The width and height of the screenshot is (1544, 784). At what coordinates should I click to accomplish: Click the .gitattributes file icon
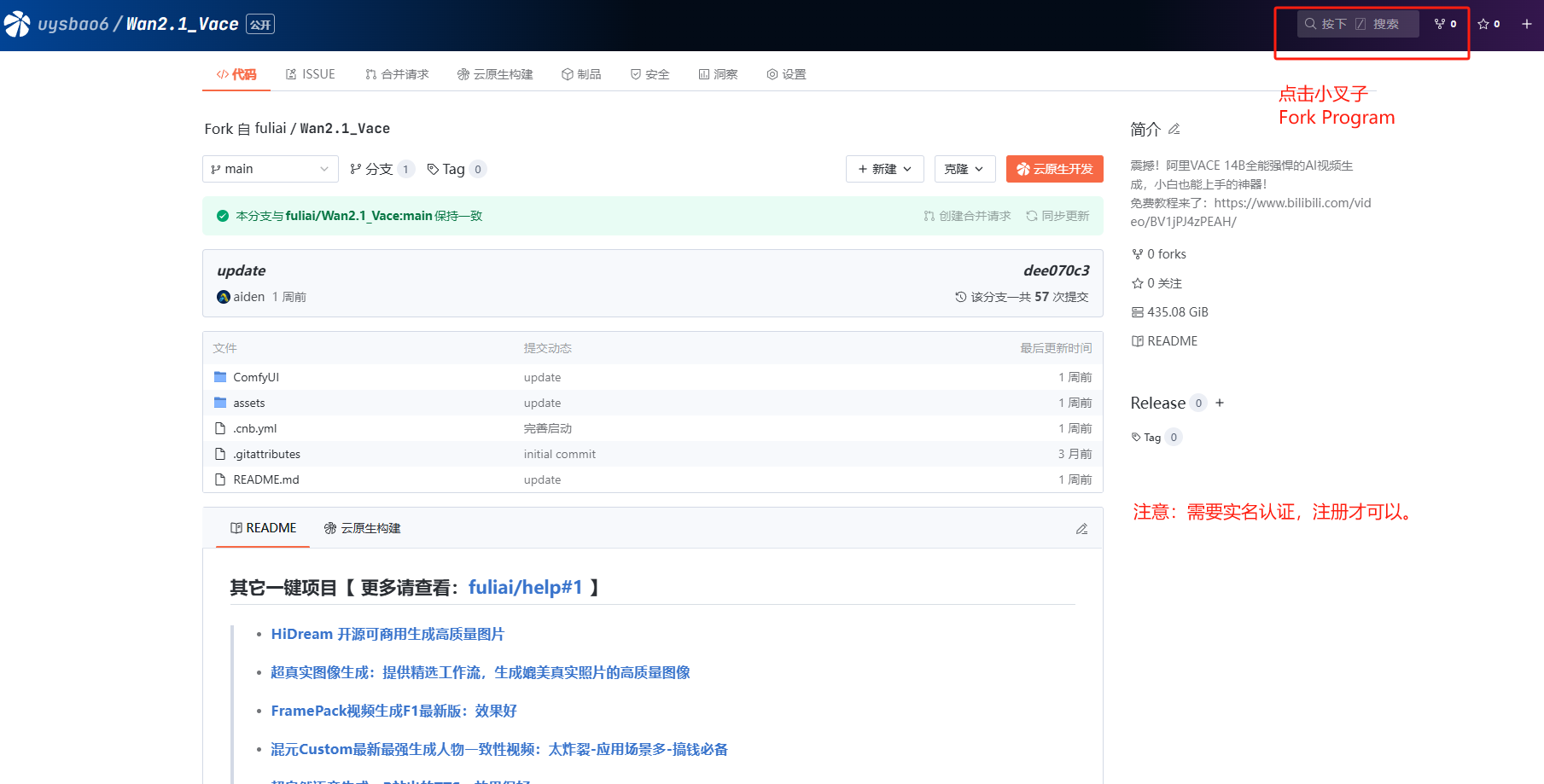220,454
